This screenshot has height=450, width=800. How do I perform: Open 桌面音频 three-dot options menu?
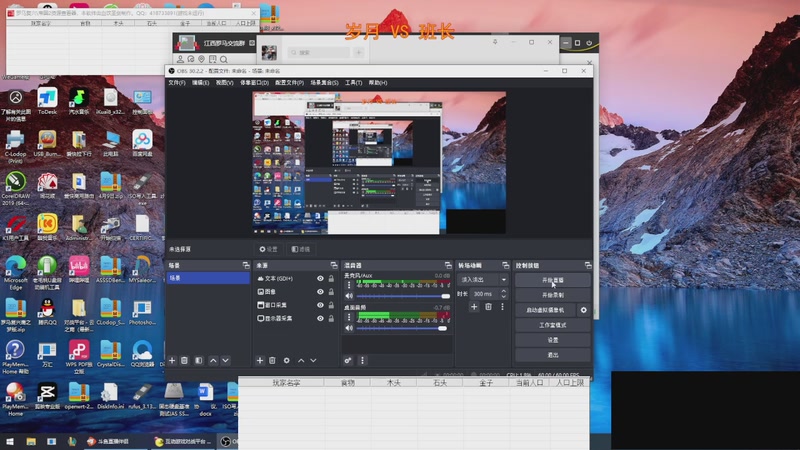(x=349, y=317)
